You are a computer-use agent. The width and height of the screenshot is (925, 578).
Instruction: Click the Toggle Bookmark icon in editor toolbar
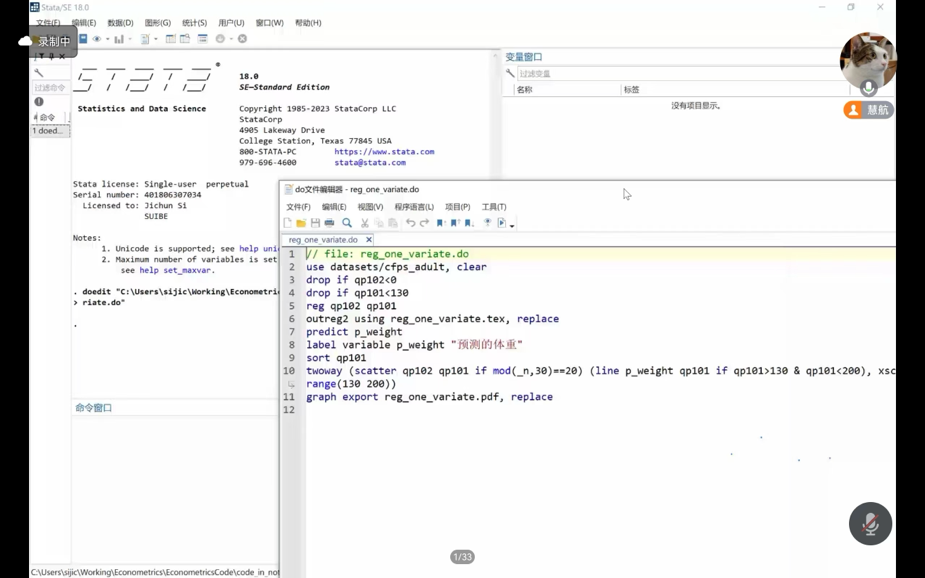tap(440, 223)
